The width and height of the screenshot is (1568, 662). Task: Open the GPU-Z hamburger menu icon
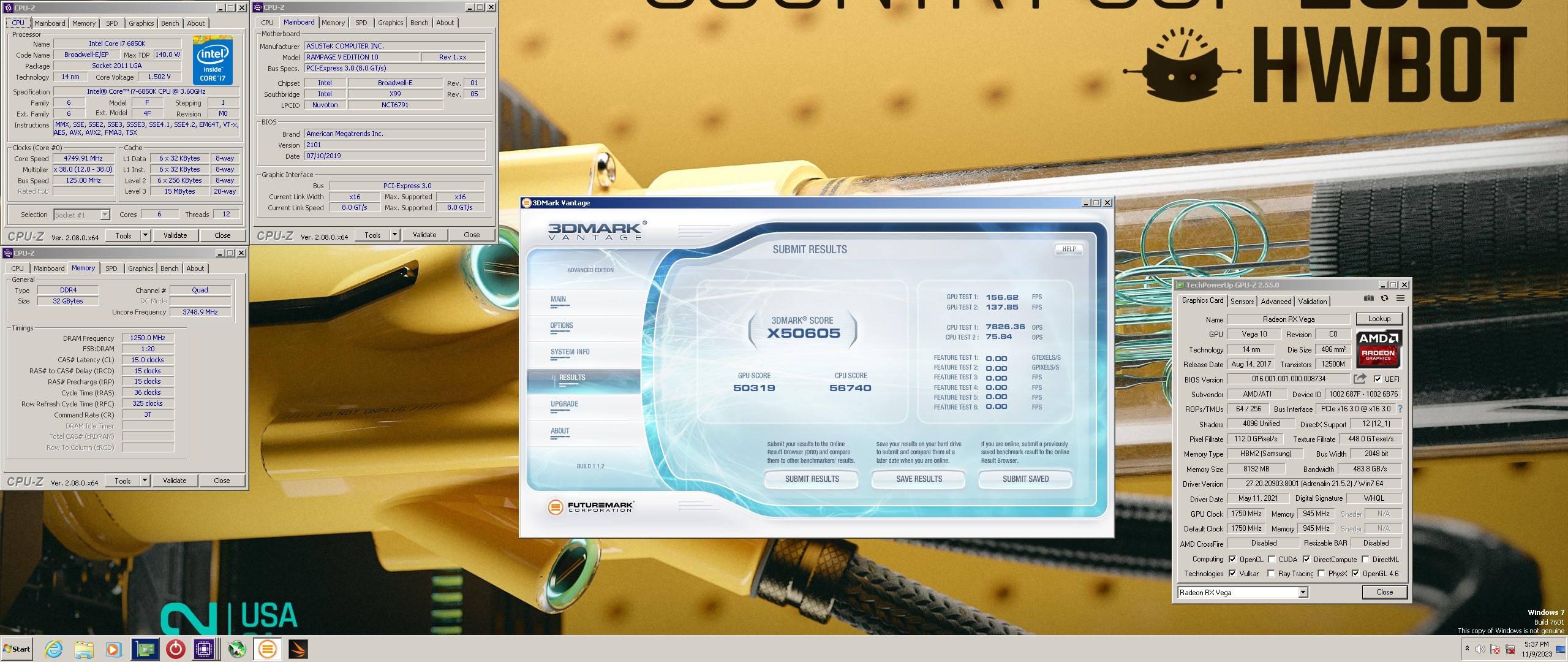point(1400,299)
